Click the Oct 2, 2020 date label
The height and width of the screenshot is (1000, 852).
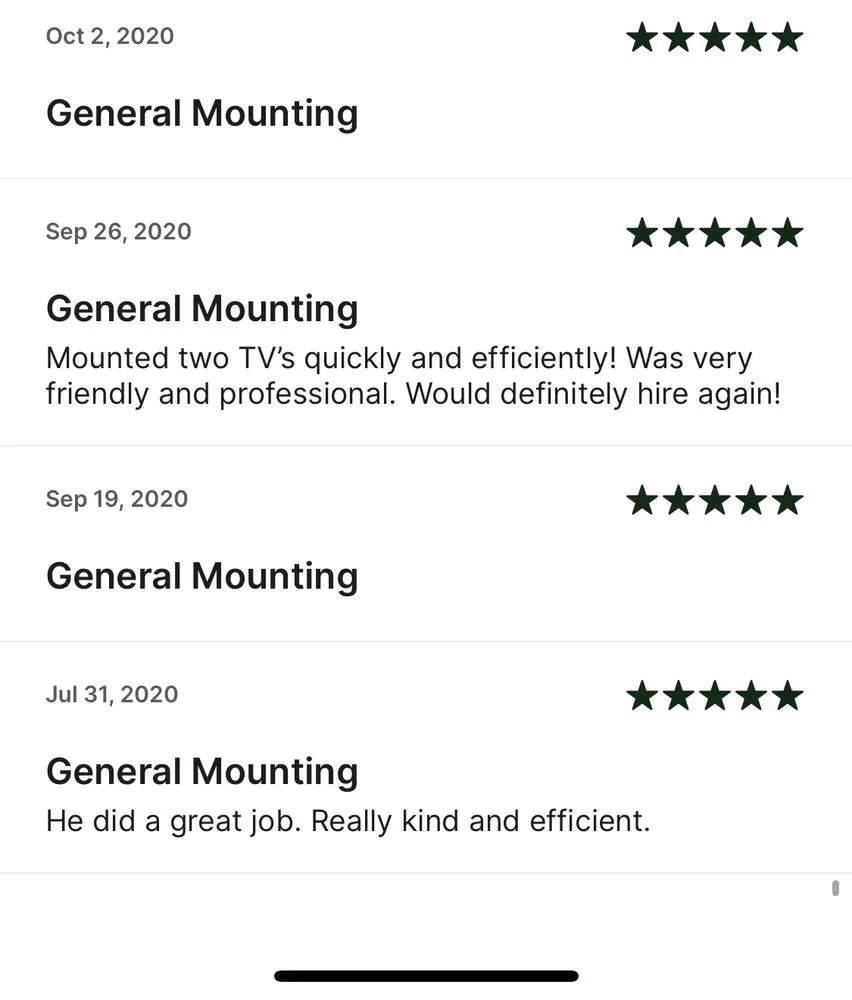point(110,37)
